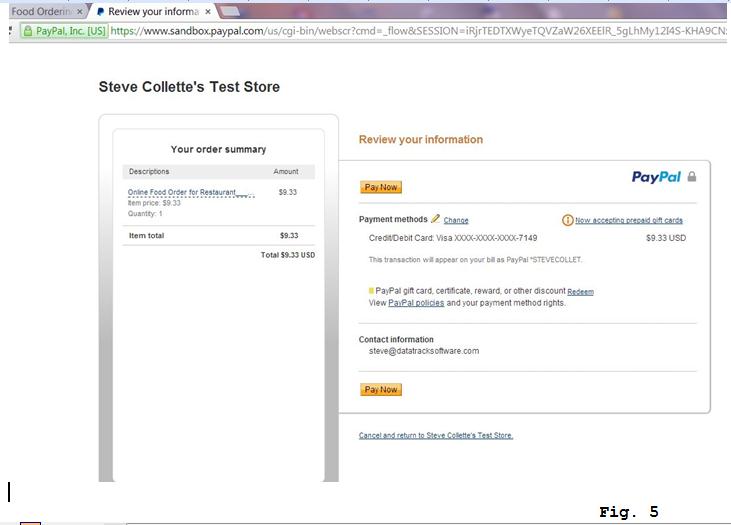
Task: Click the bottom Pay Now button
Action: click(380, 389)
